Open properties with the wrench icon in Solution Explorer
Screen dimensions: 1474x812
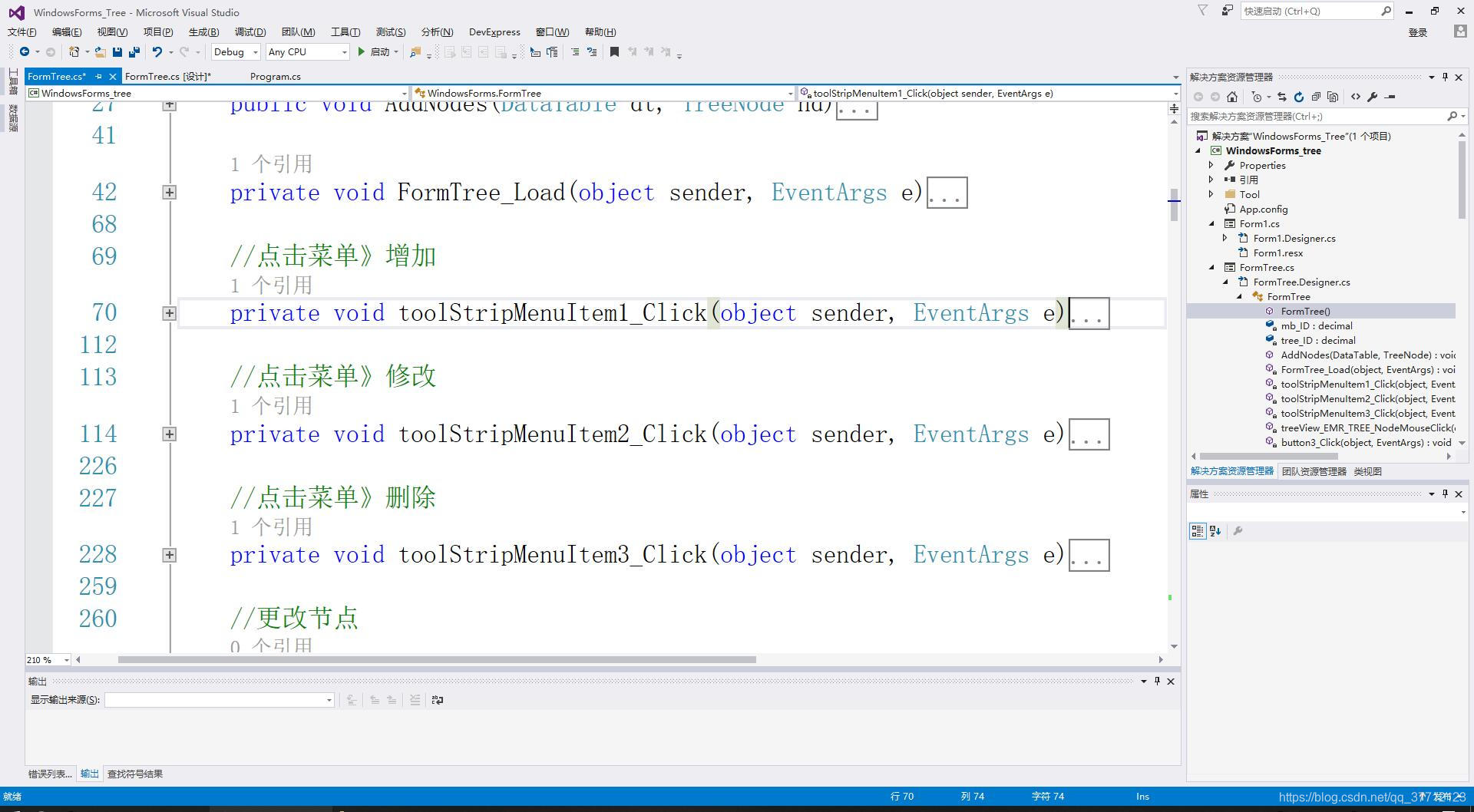tap(1373, 97)
